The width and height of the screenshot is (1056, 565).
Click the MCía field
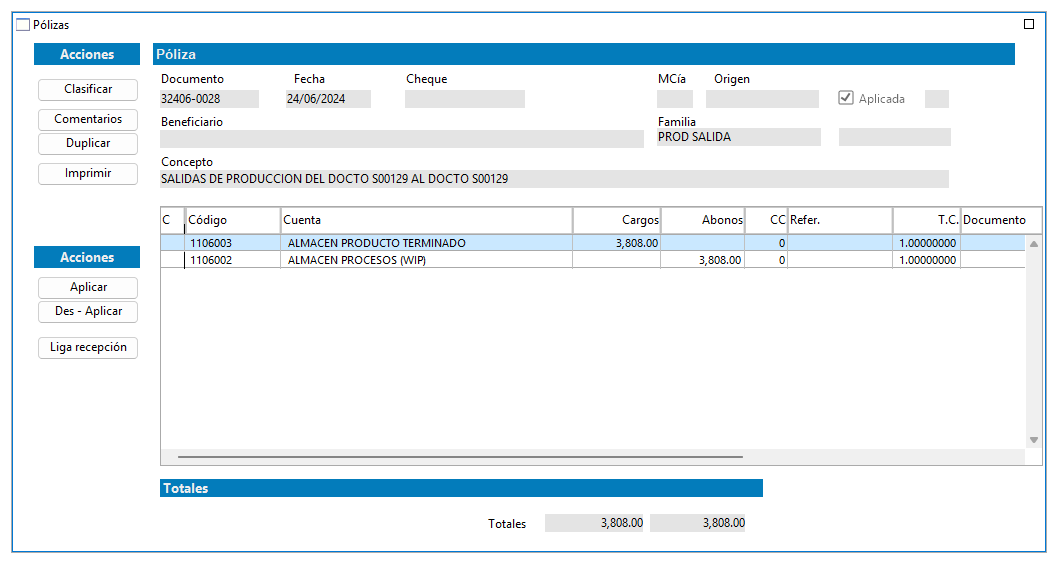675,99
